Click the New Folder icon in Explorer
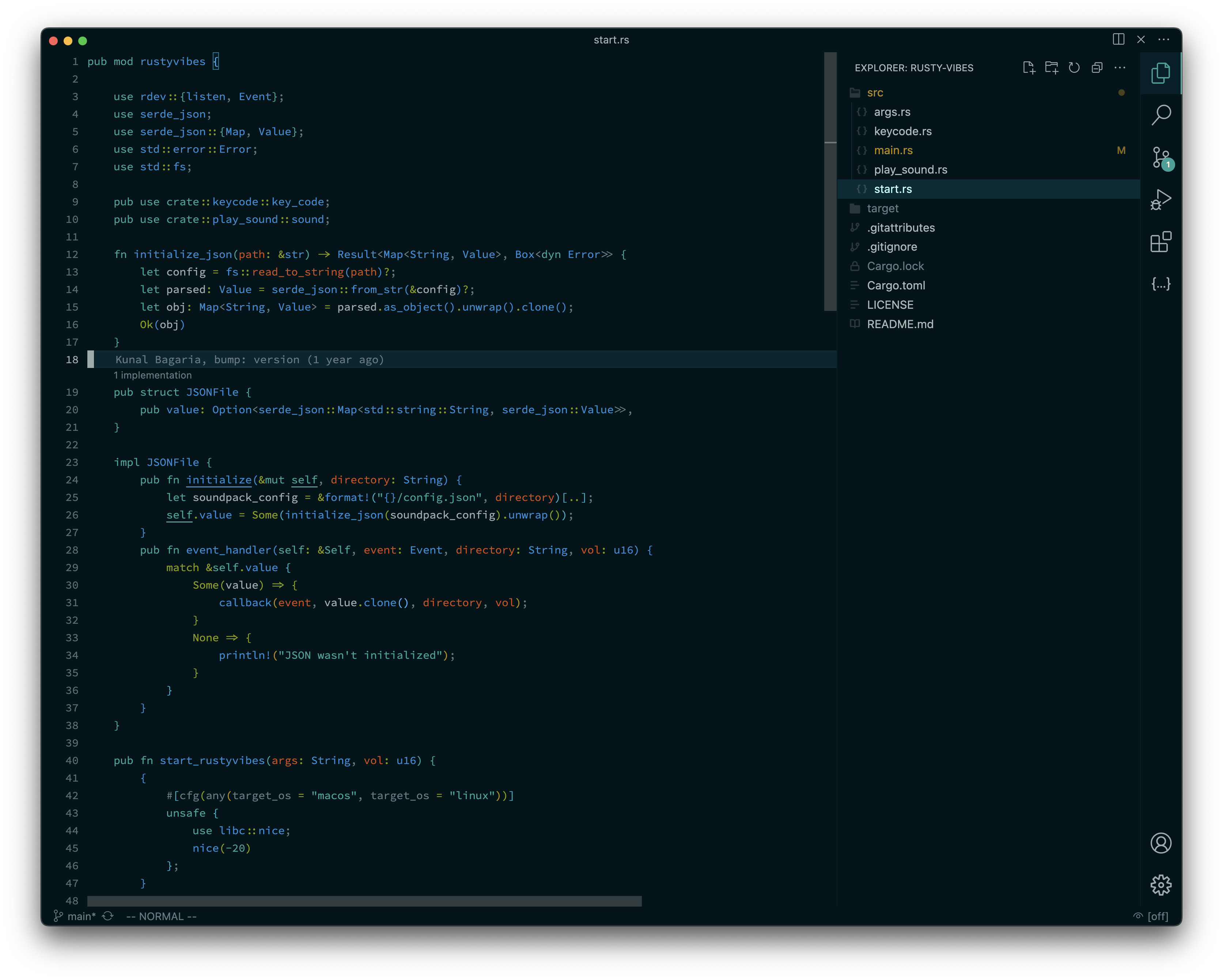The image size is (1223, 980). [x=1051, y=68]
